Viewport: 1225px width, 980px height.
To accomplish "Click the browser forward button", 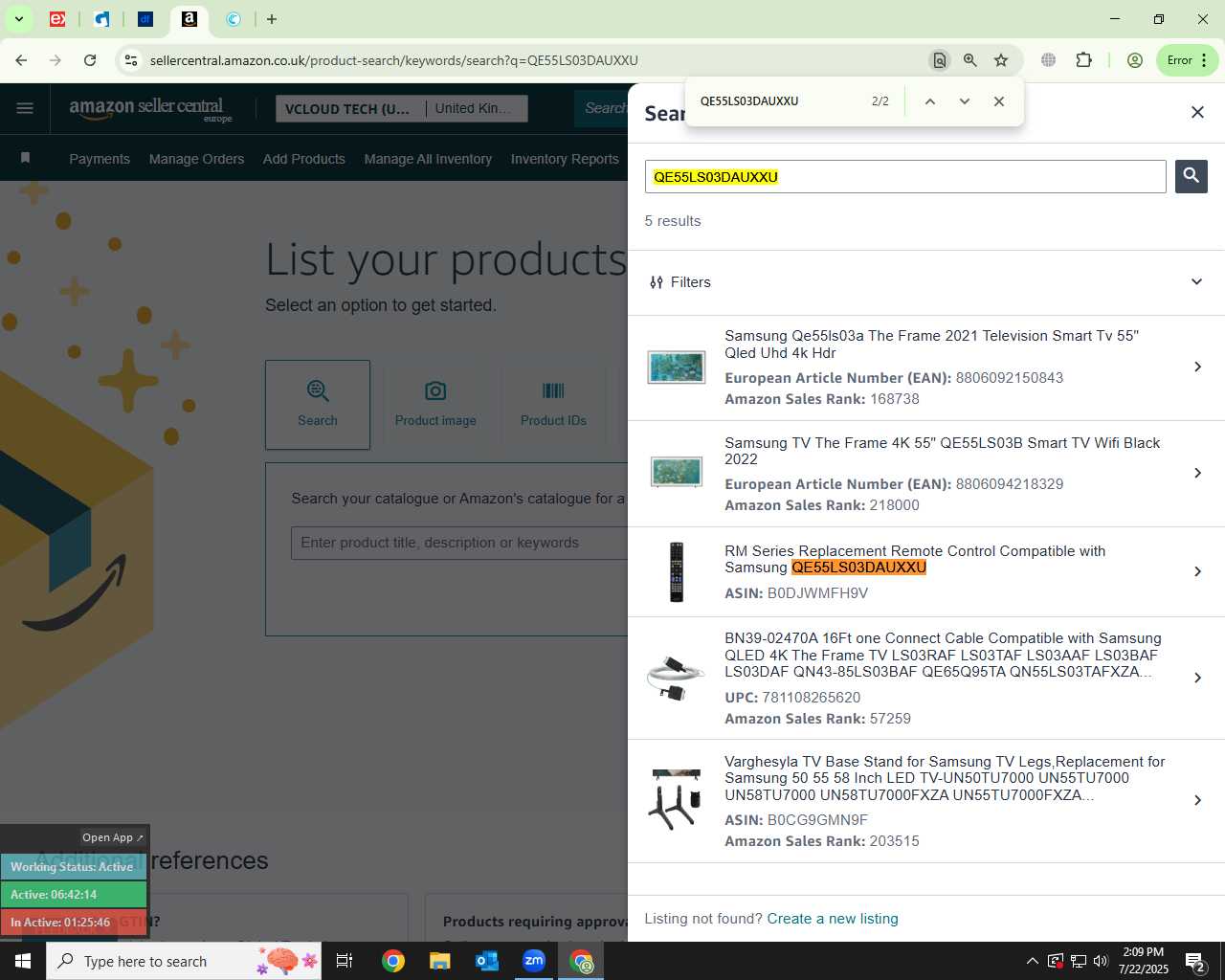I will 56,60.
